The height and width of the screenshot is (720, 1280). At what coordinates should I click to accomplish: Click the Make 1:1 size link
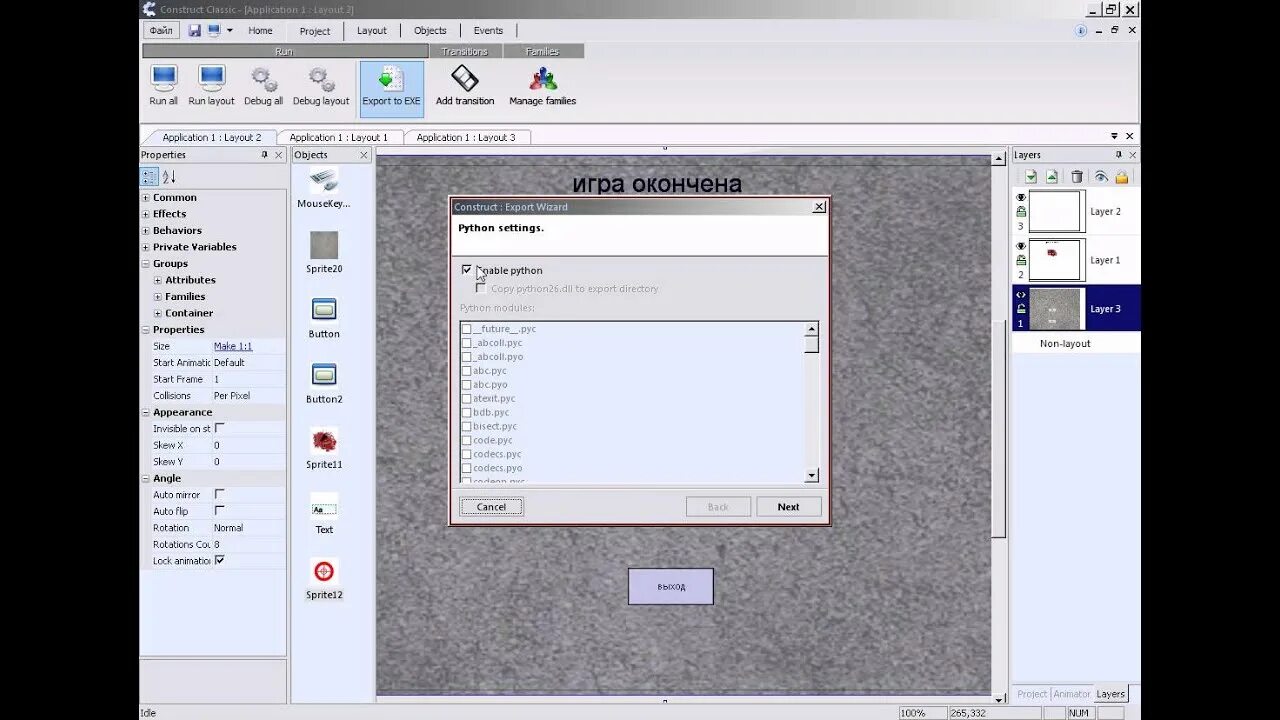(233, 346)
